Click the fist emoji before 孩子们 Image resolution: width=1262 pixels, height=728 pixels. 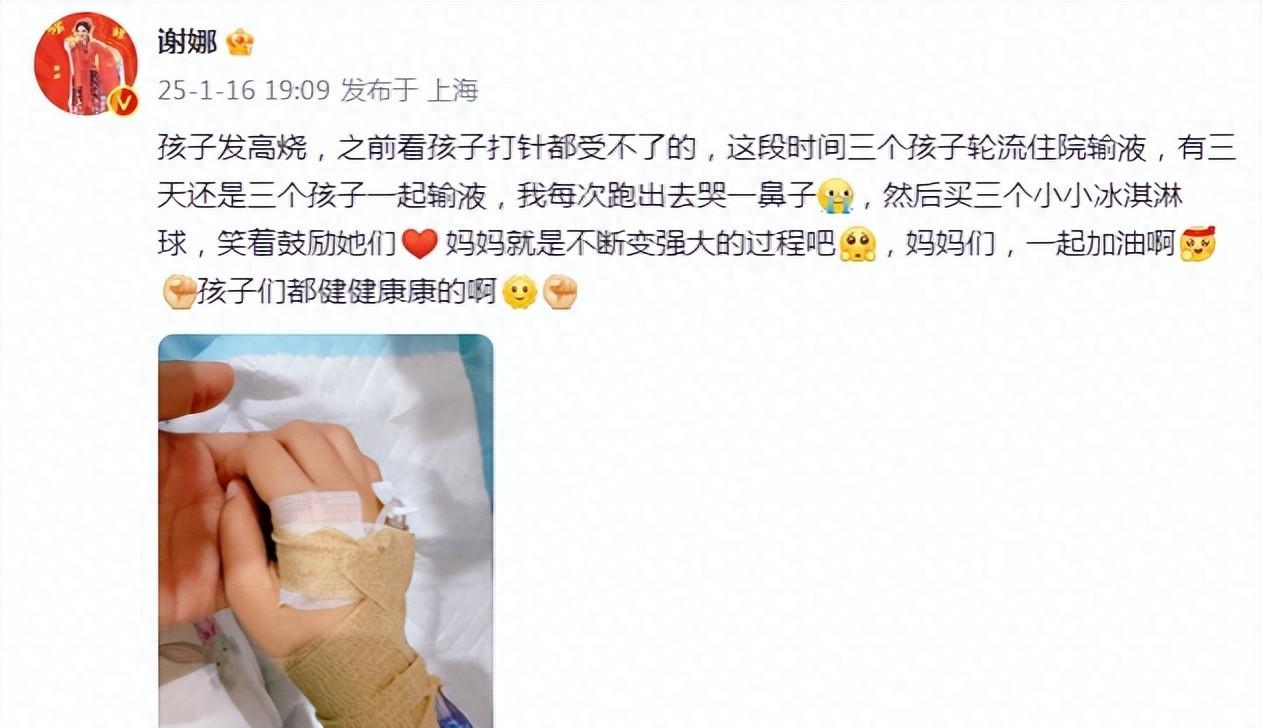pos(178,292)
